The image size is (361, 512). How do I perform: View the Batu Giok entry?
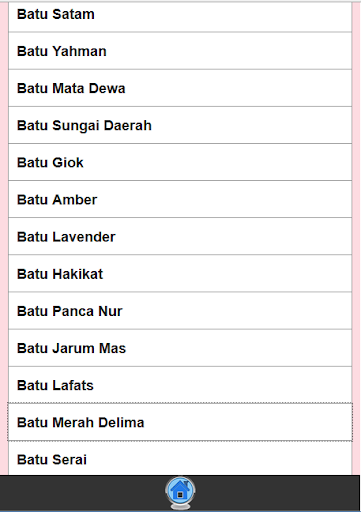click(180, 162)
